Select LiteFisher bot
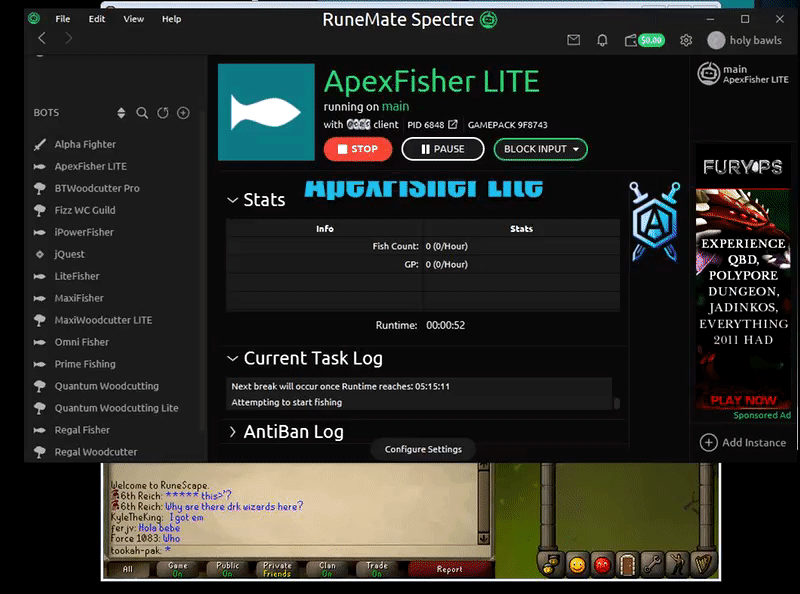 (77, 276)
